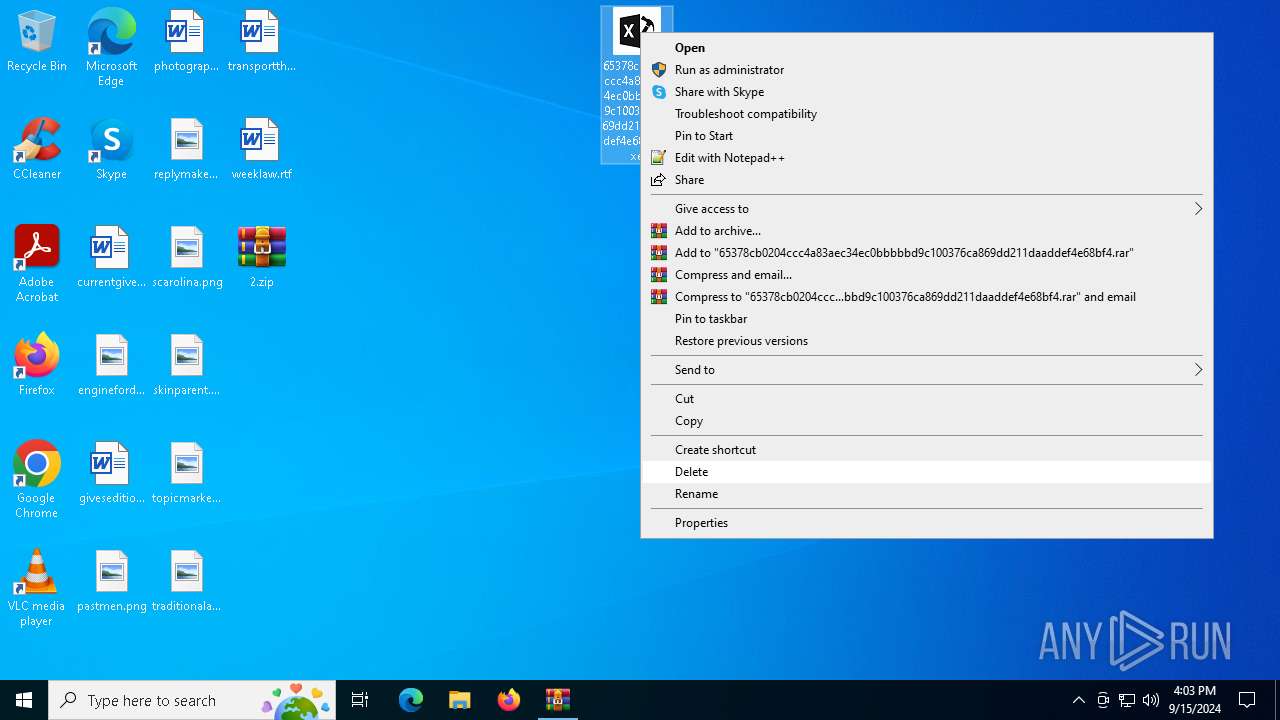Choose Rename in the context menu
This screenshot has height=720, width=1280.
pyautogui.click(x=927, y=494)
